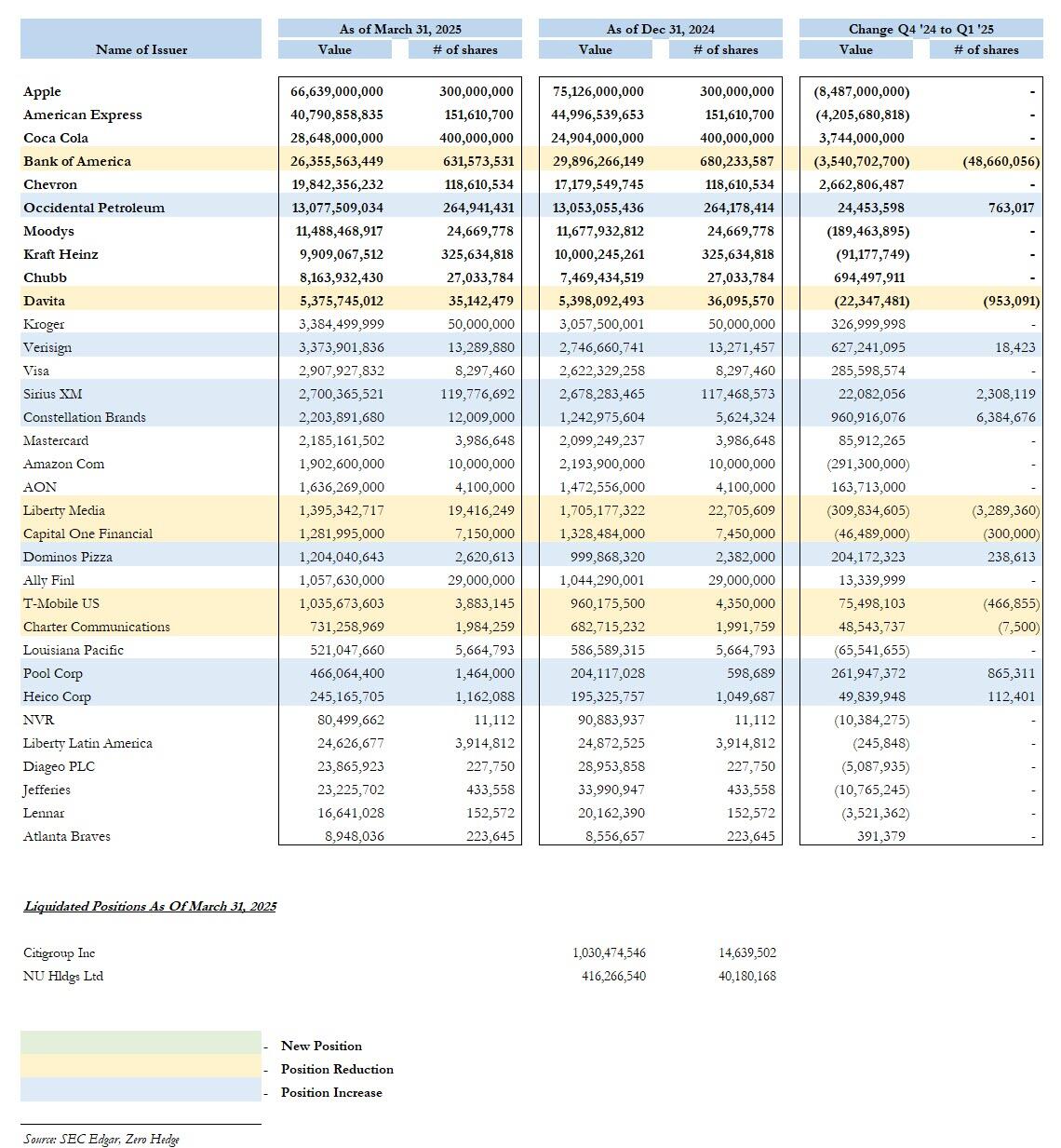Select the Dominos Pizza issuer name
The image size is (1061, 1148).
(68, 557)
